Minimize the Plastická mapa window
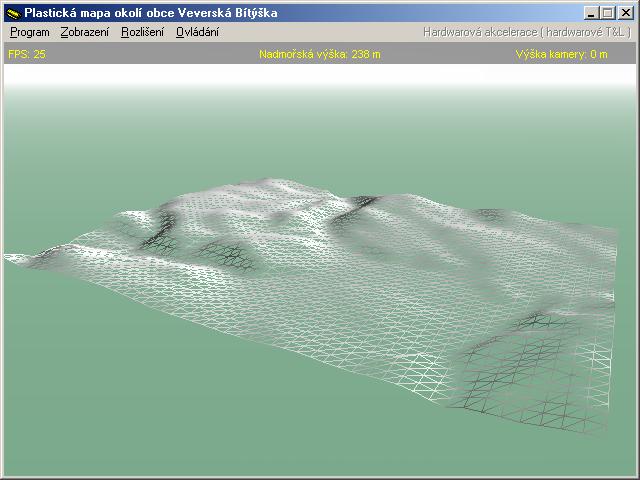 [593, 13]
